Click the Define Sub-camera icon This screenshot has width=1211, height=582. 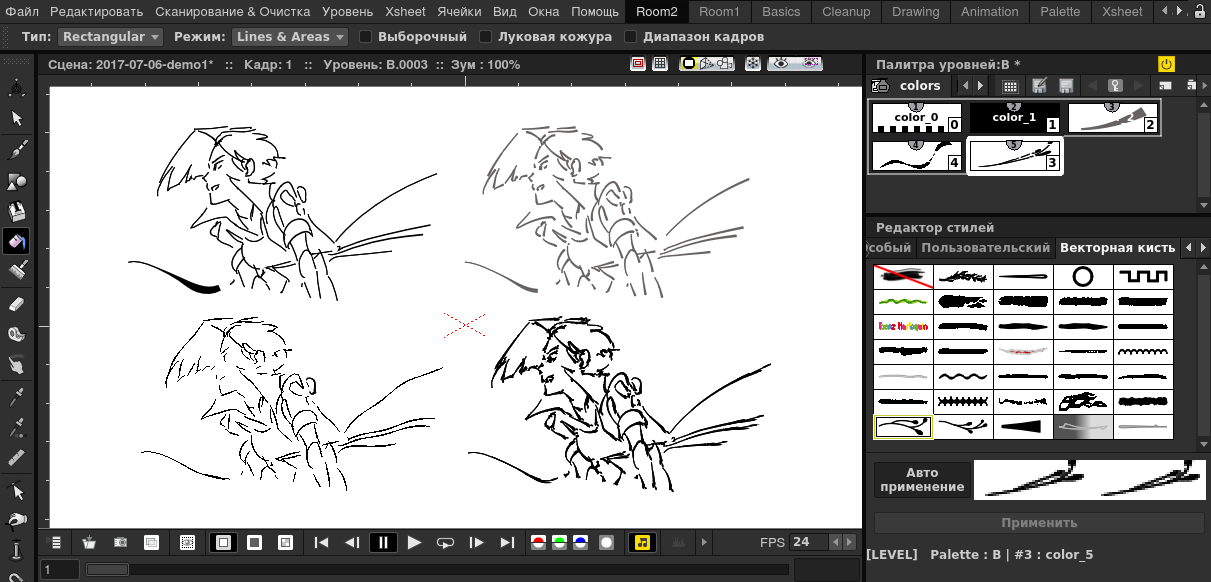187,542
